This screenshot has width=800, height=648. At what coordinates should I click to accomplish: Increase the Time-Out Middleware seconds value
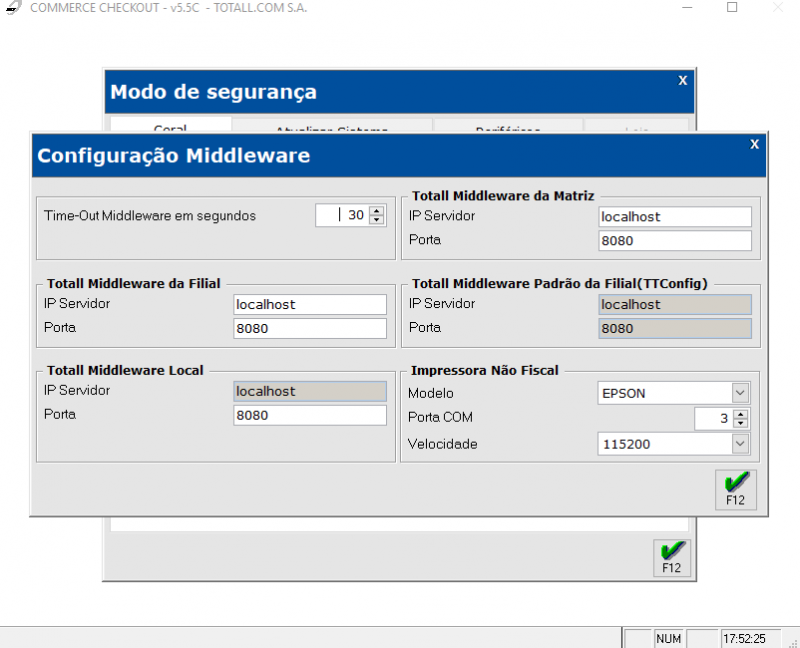[376, 210]
